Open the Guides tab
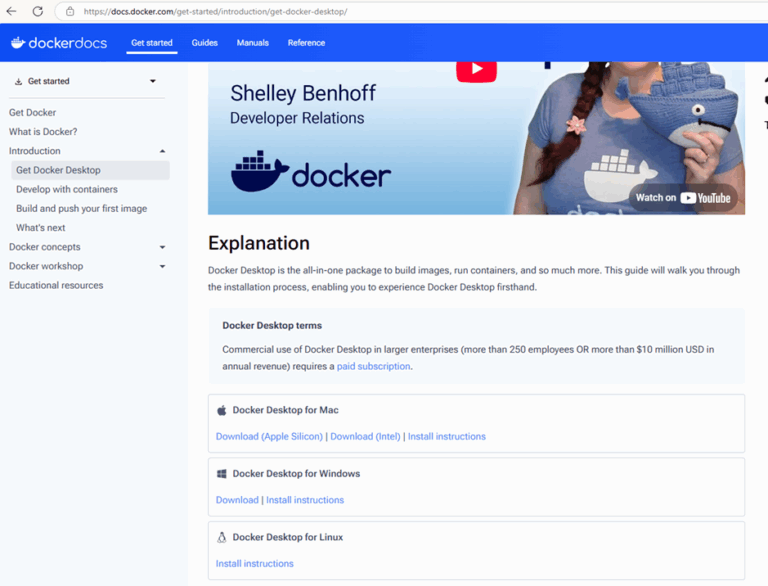Screen dimensions: 768x586 click(204, 43)
